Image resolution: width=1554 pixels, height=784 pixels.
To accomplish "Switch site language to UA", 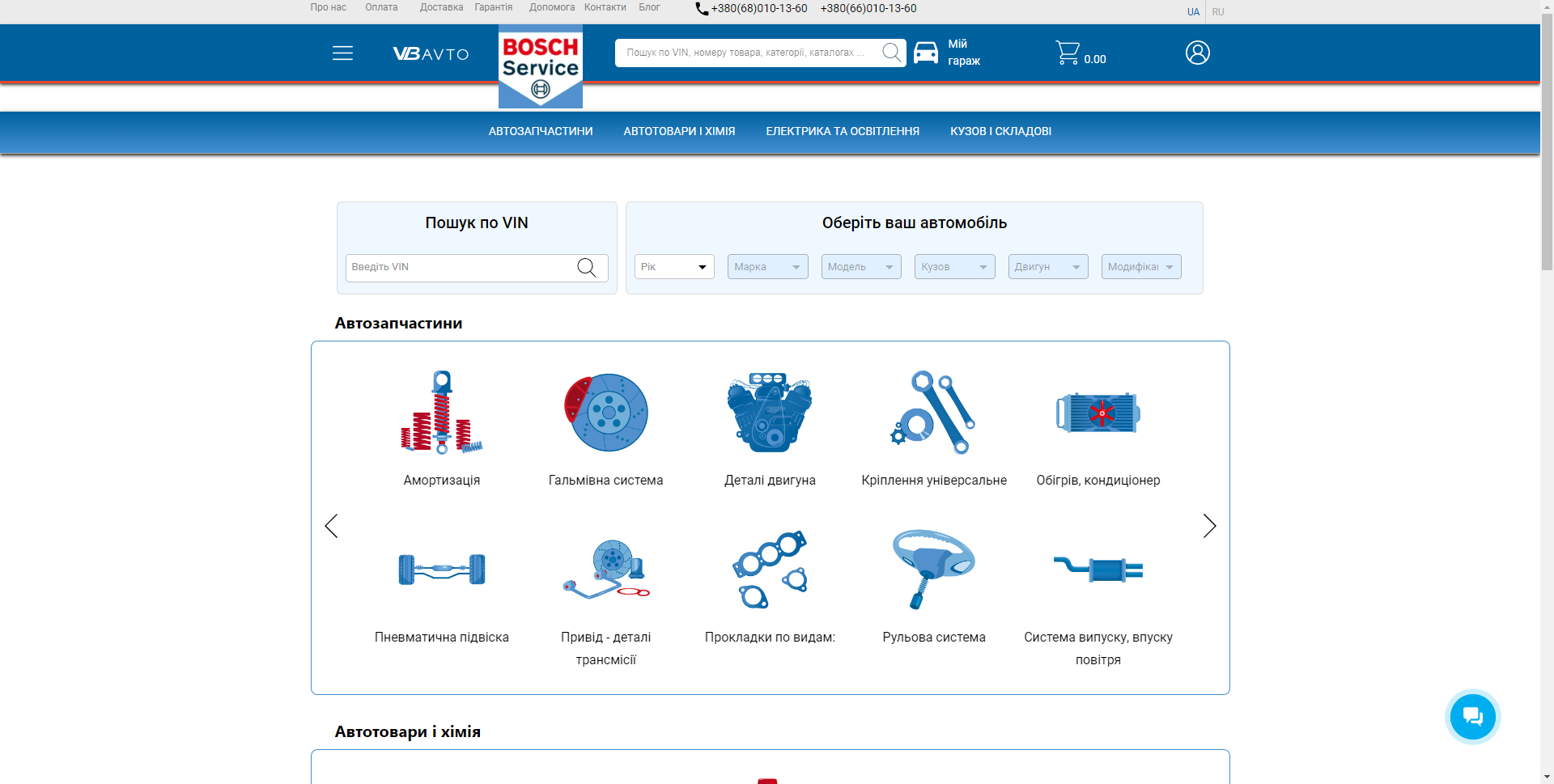I will 1193,12.
